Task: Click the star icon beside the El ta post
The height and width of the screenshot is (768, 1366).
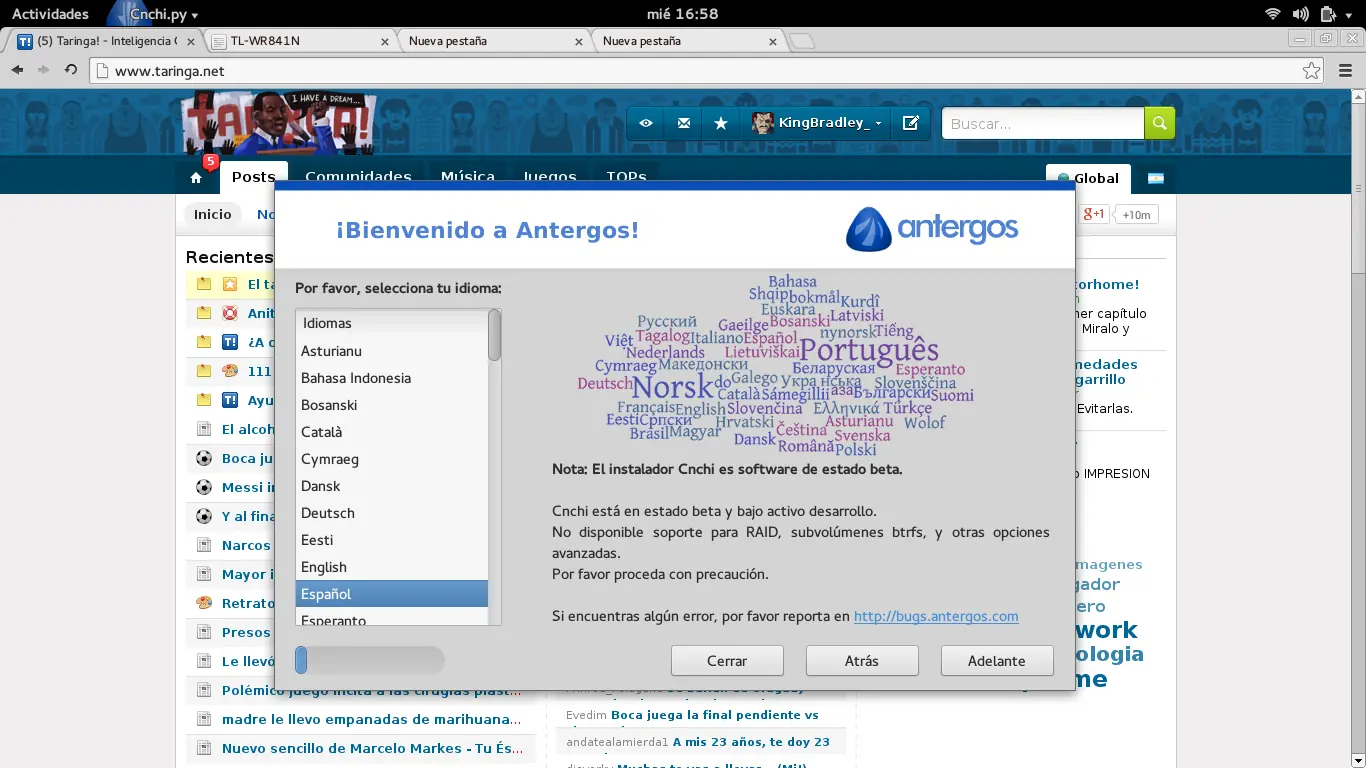Action: (230, 284)
